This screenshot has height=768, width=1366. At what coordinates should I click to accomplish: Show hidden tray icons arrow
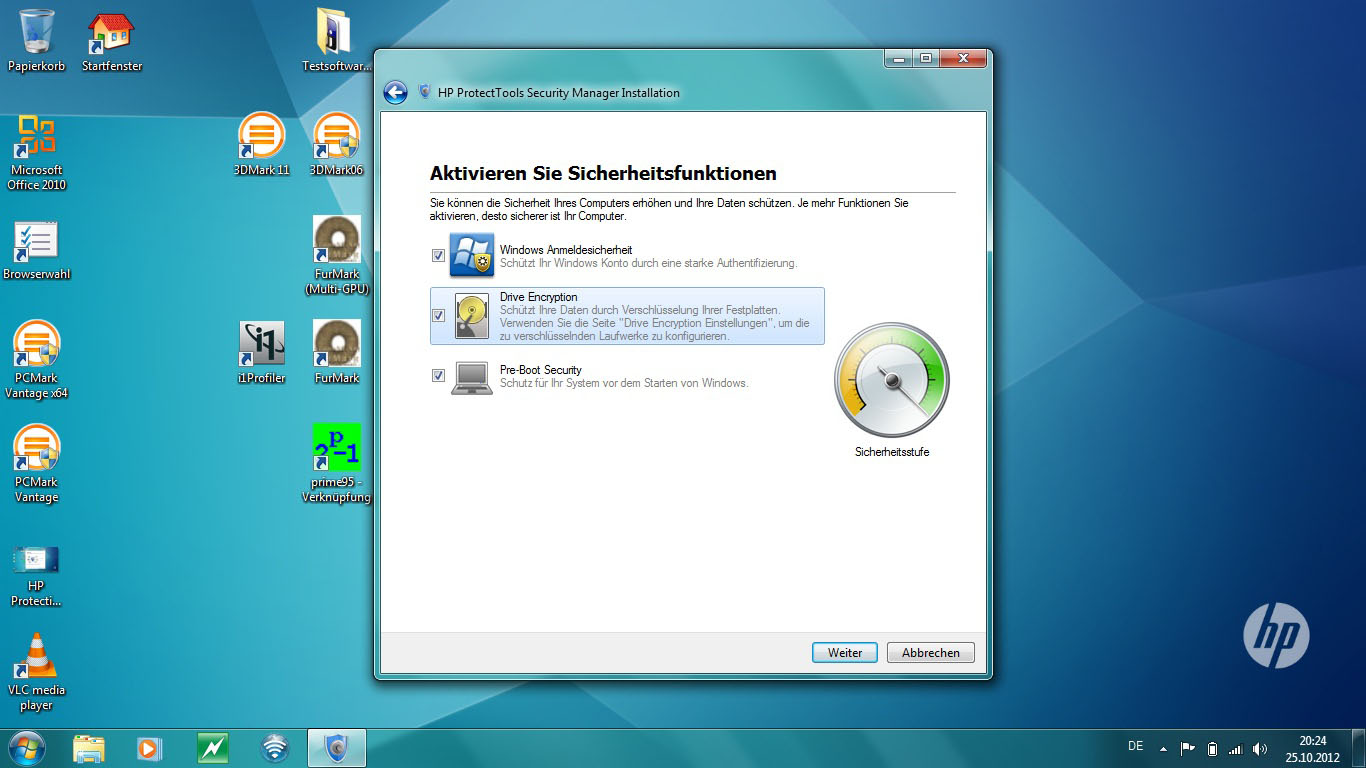1163,748
